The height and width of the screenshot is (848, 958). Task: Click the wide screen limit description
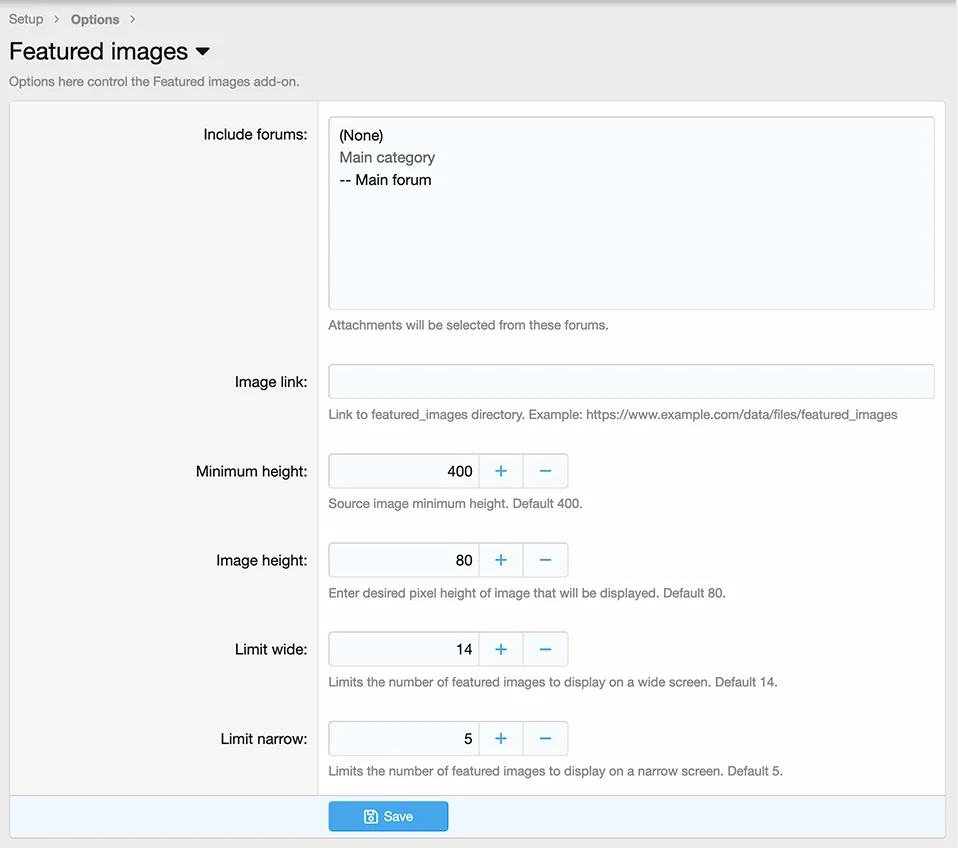click(x=553, y=682)
